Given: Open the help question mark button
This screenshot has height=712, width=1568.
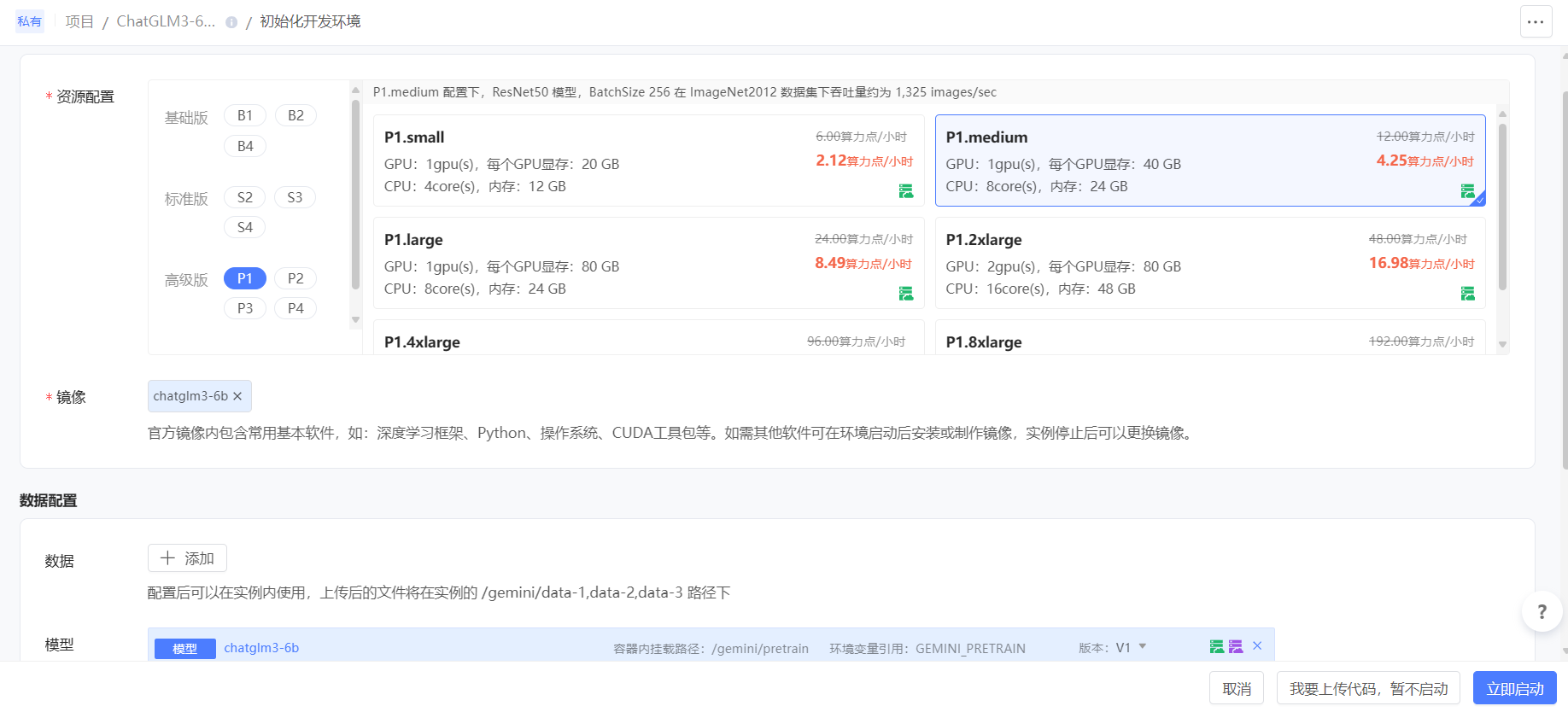Looking at the screenshot, I should point(1542,611).
